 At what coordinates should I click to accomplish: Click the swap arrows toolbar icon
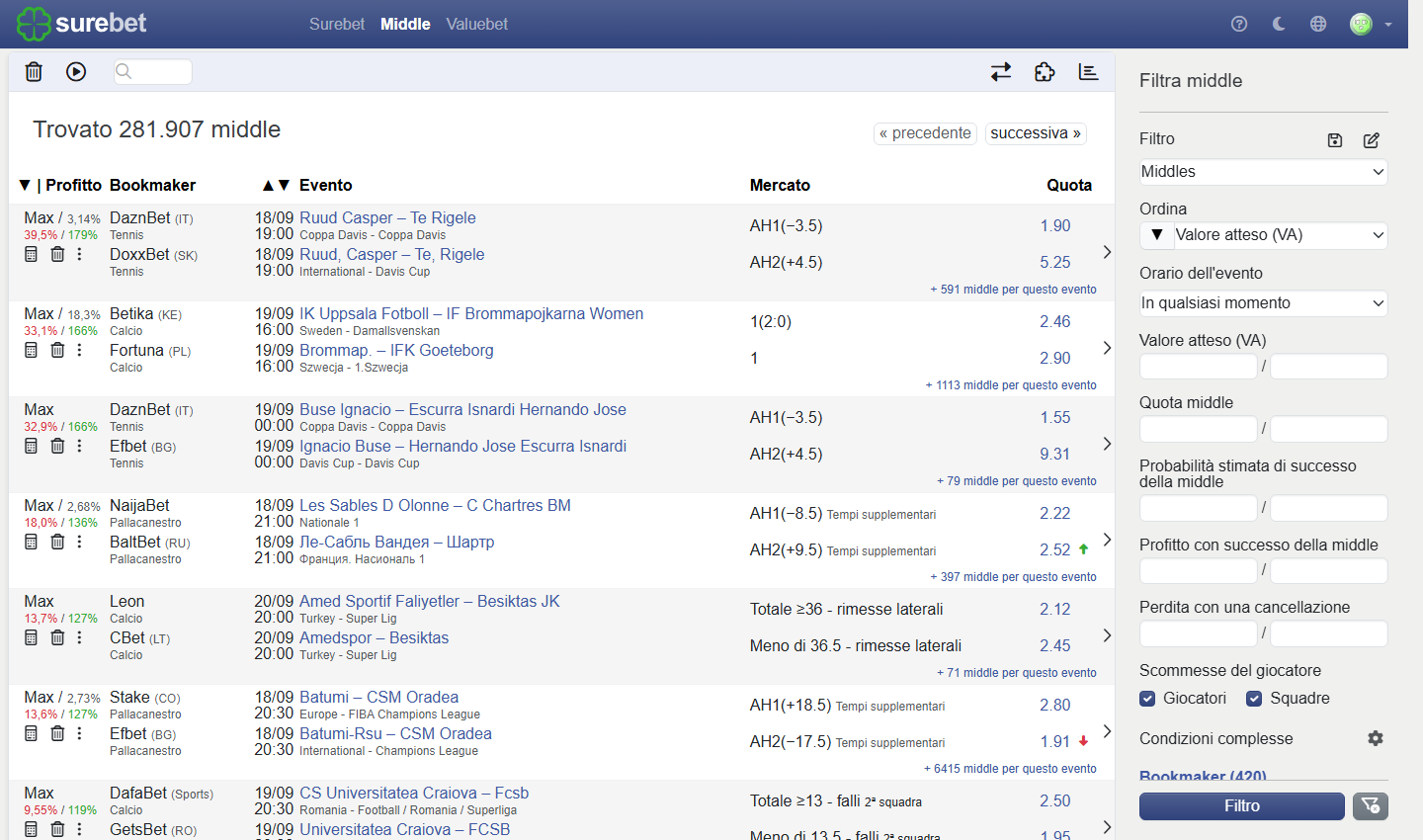1001,71
